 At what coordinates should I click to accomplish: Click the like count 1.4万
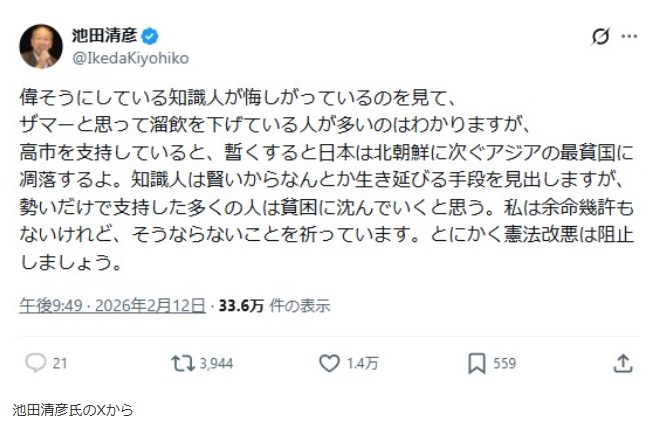(x=364, y=364)
